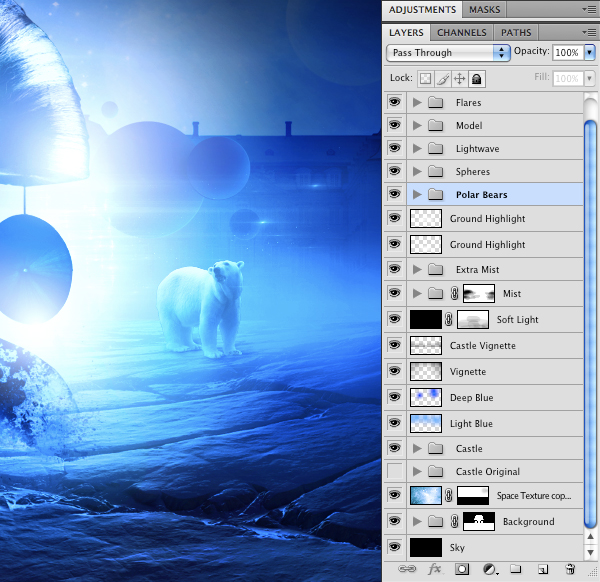Open the Opacity slider dropdown arrow
This screenshot has width=600, height=582.
pos(590,52)
